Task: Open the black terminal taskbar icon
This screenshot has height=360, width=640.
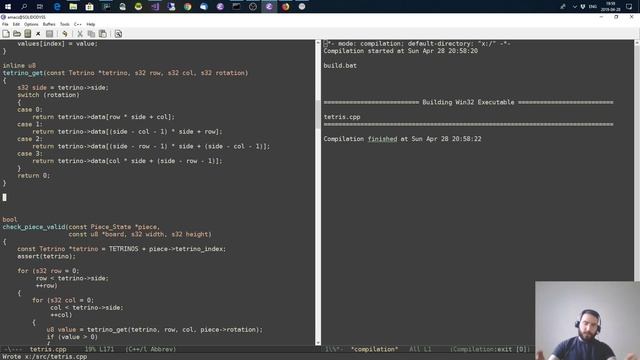Action: coord(236,7)
